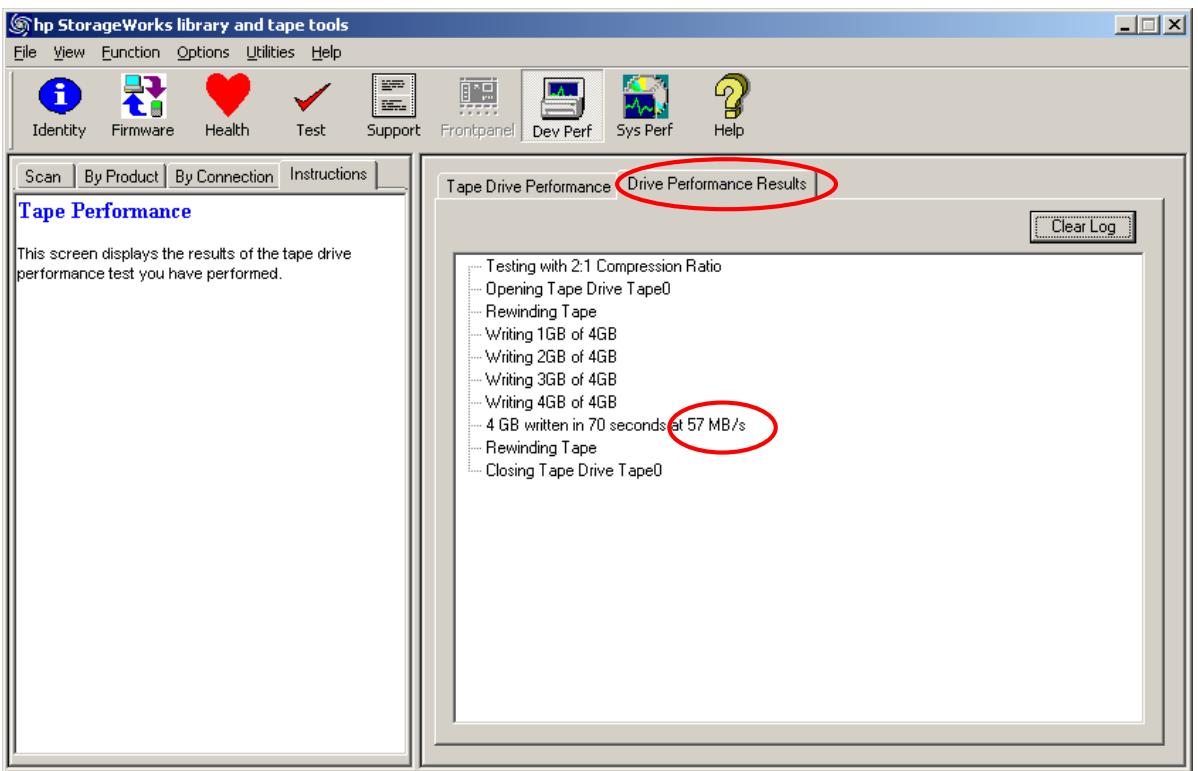Select 'Testing with 2:1 Compression Ratio' log line
Image resolution: width=1198 pixels, height=771 pixels.
pos(604,267)
